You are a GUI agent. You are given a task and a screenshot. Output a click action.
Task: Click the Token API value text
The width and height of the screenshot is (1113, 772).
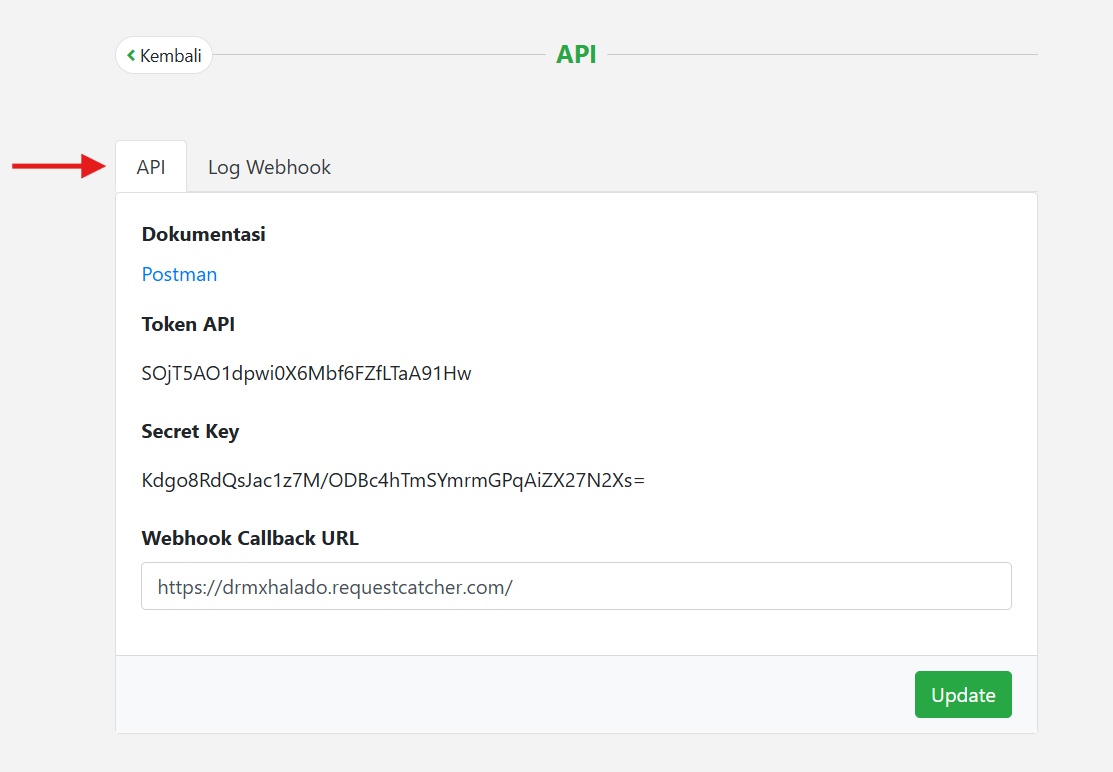click(x=306, y=374)
